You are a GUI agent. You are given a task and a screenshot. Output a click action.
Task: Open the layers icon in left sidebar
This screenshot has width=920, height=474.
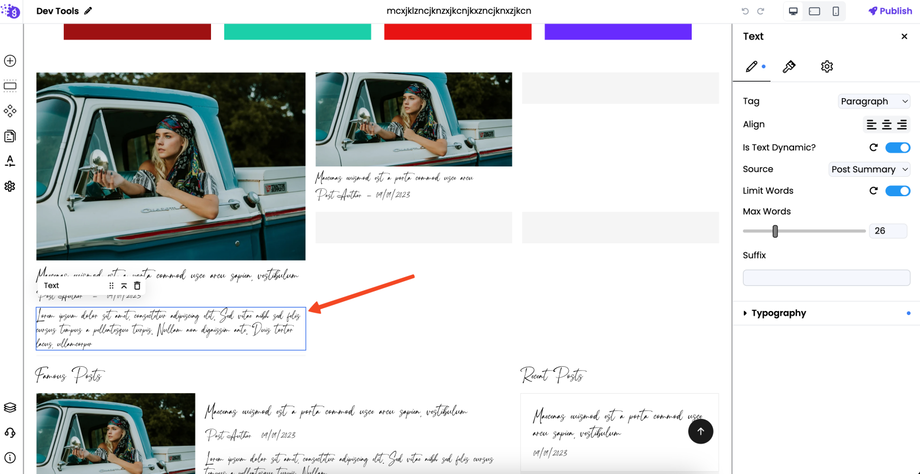pos(10,408)
